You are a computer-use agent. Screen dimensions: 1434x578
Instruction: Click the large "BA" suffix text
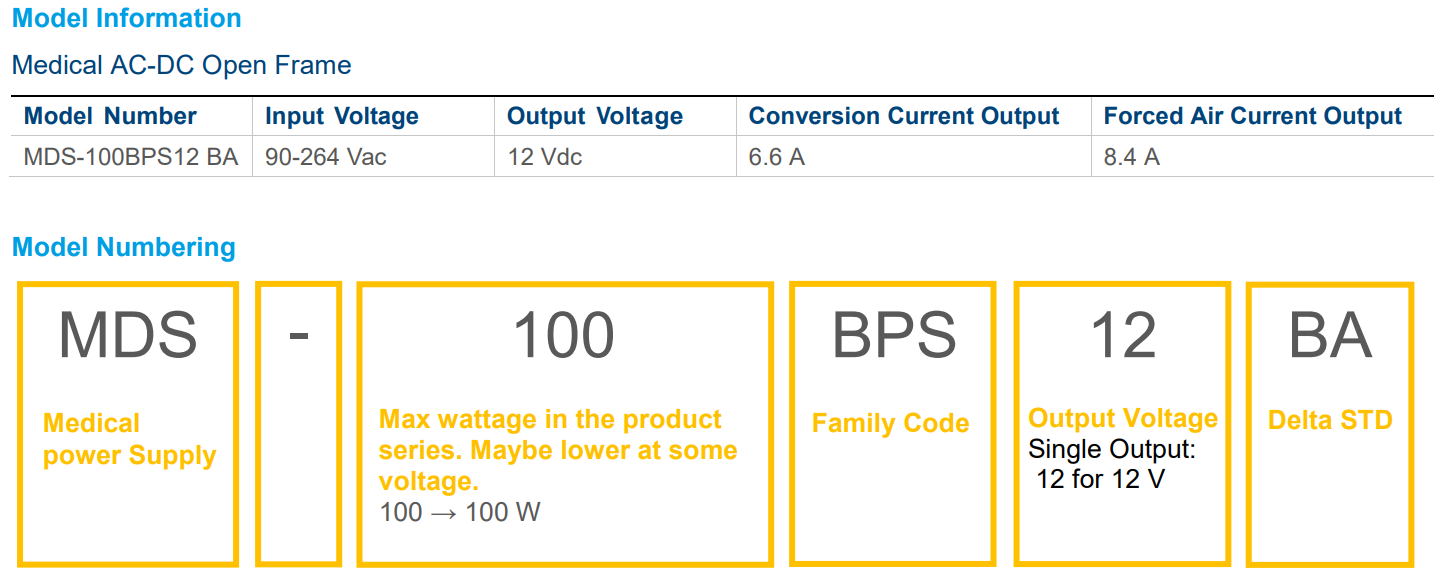tap(1329, 335)
